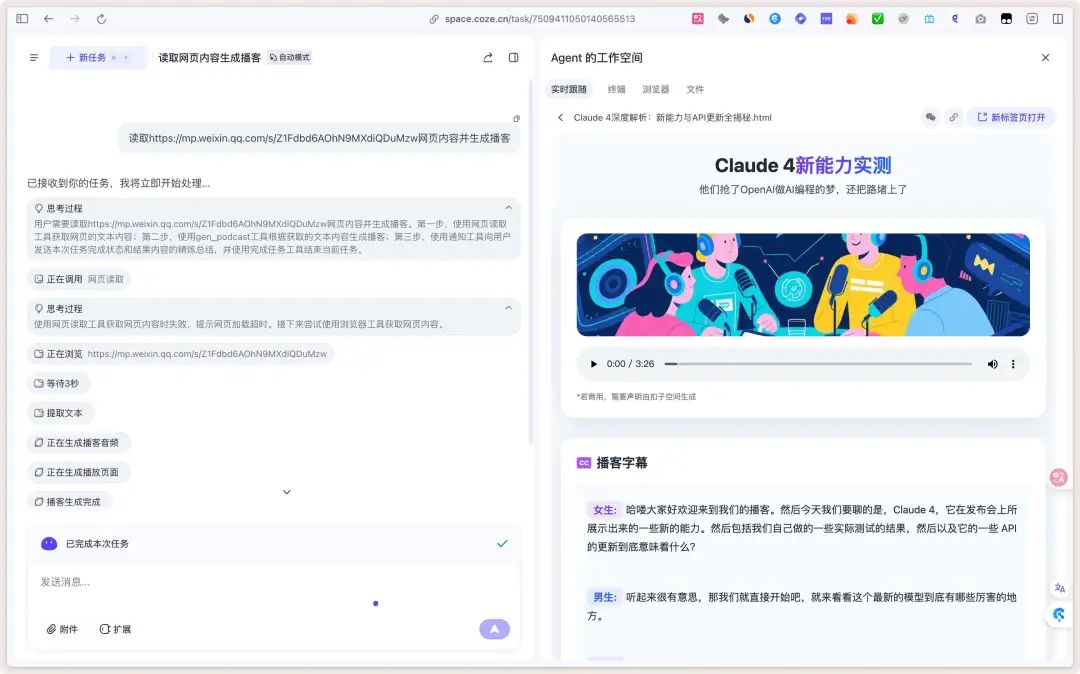Open the sidebar via the hamburger icon
The height and width of the screenshot is (674, 1080).
click(x=33, y=57)
